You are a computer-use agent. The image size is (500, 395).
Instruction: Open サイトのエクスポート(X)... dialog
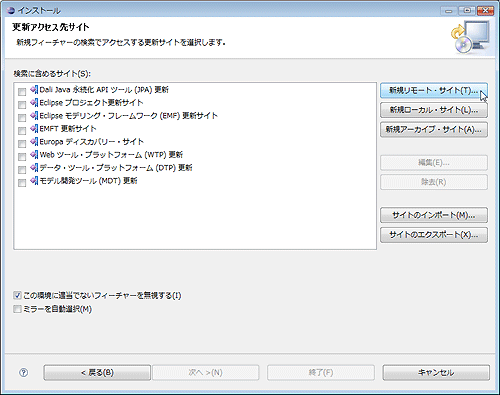434,235
